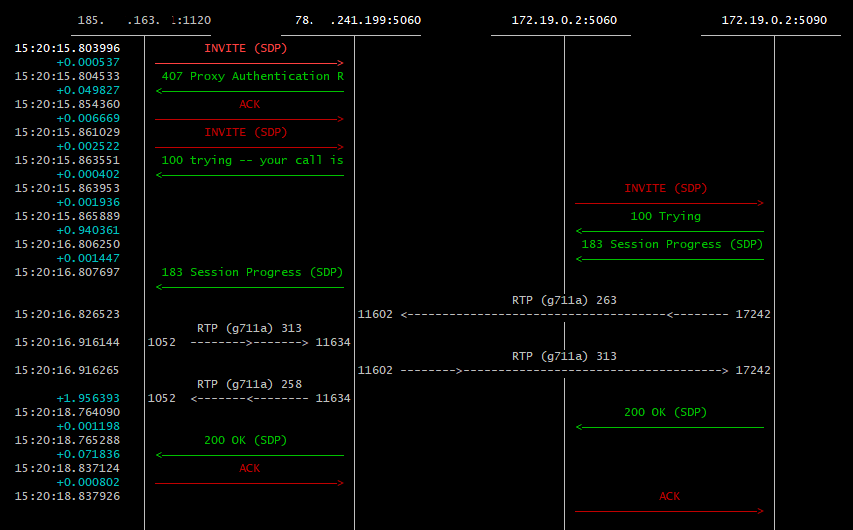Select the INVITE sent toward 172.19.0.2:5090
The image size is (853, 530).
pyautogui.click(x=665, y=188)
